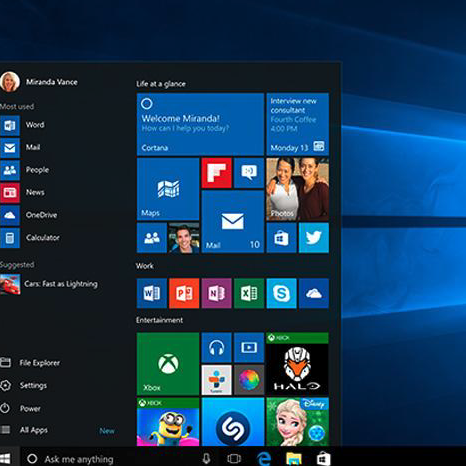This screenshot has height=466, width=466.
Task: Open the Xbox tile
Action: tap(168, 364)
